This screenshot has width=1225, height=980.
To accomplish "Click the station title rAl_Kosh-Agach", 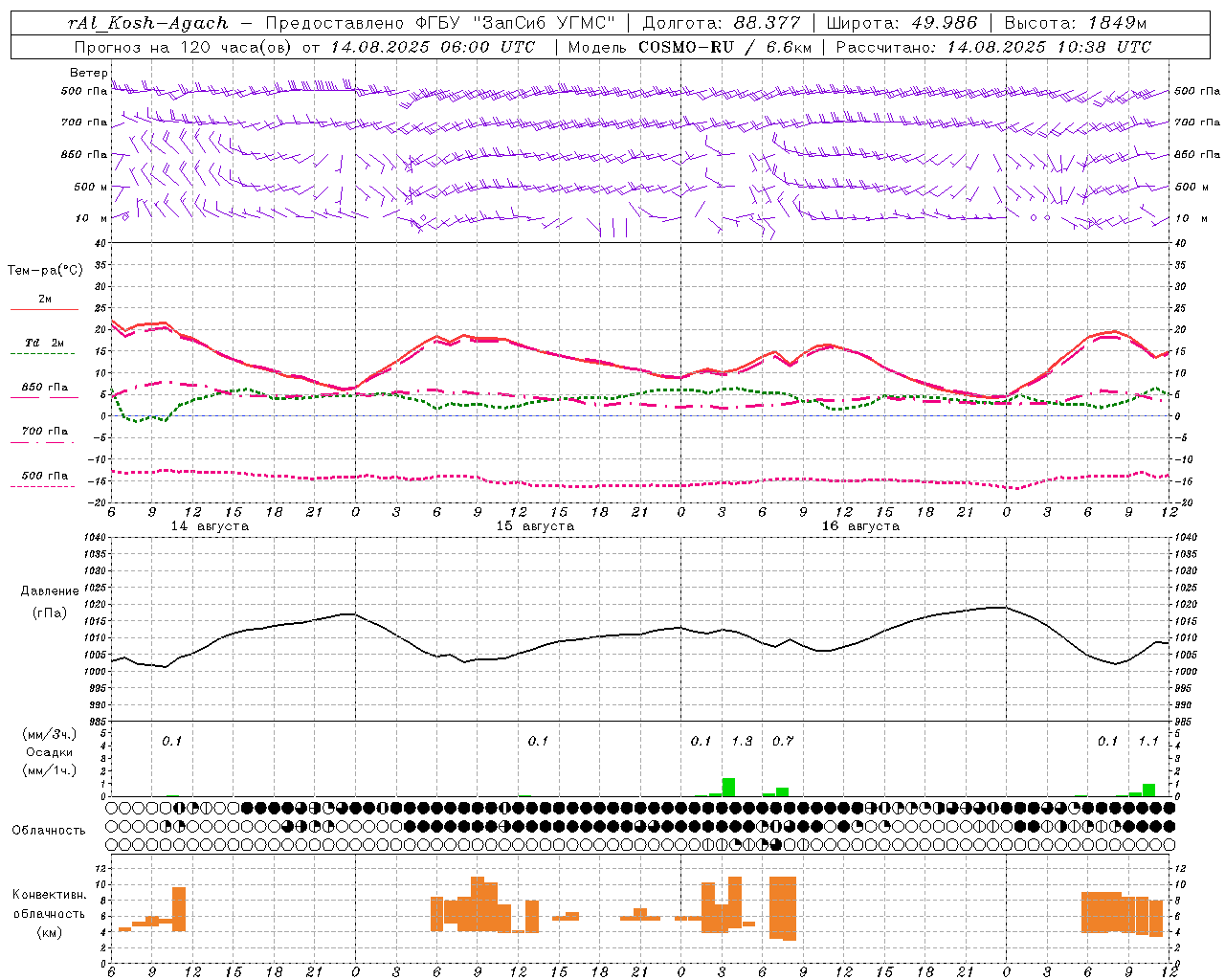I will pos(148,23).
